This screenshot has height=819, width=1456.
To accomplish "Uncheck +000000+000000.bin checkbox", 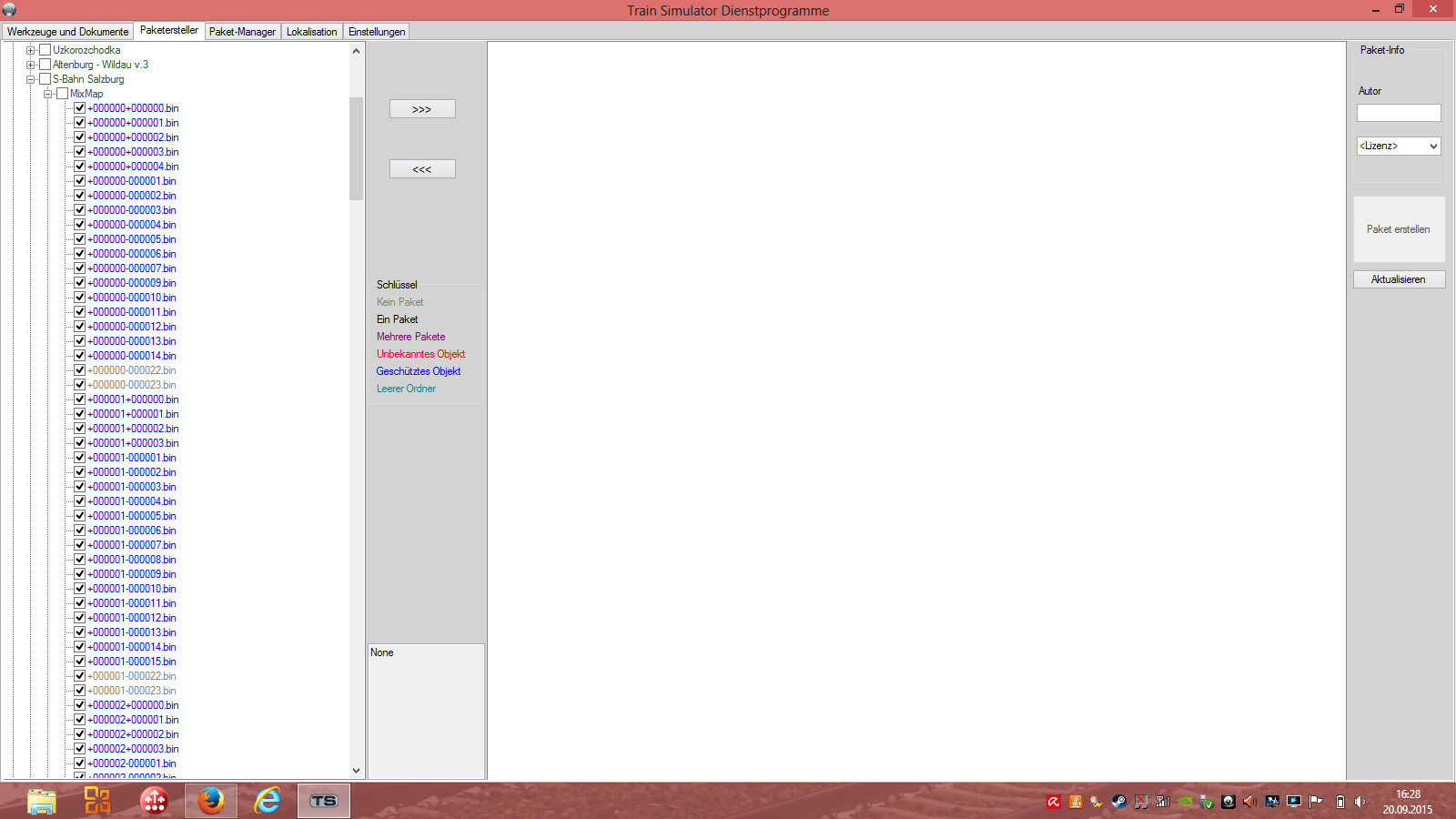I will coord(80,108).
